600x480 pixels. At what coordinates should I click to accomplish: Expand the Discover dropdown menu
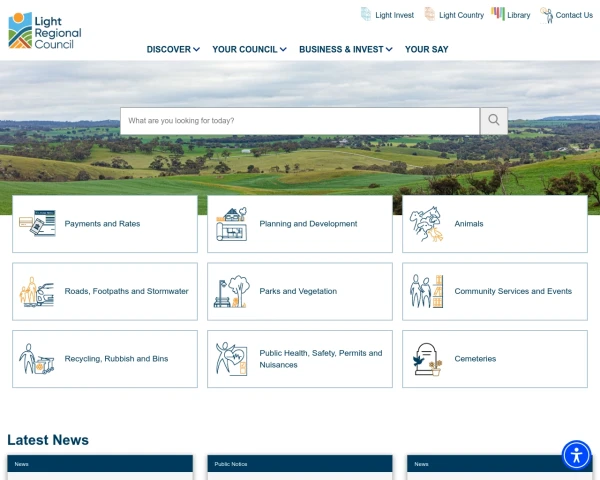(x=173, y=49)
